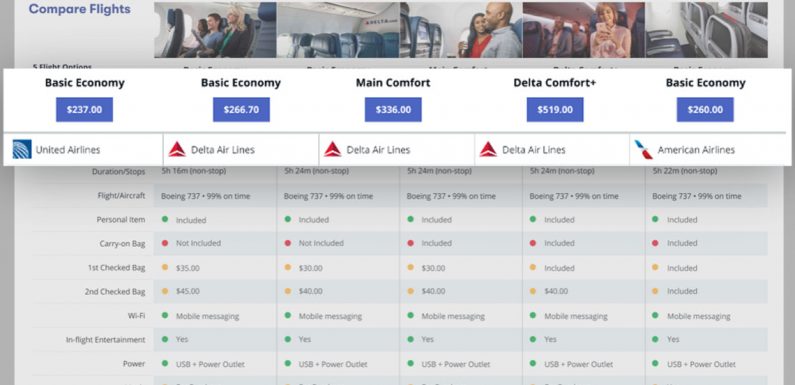Click the American Airlines logo icon

pyautogui.click(x=643, y=150)
